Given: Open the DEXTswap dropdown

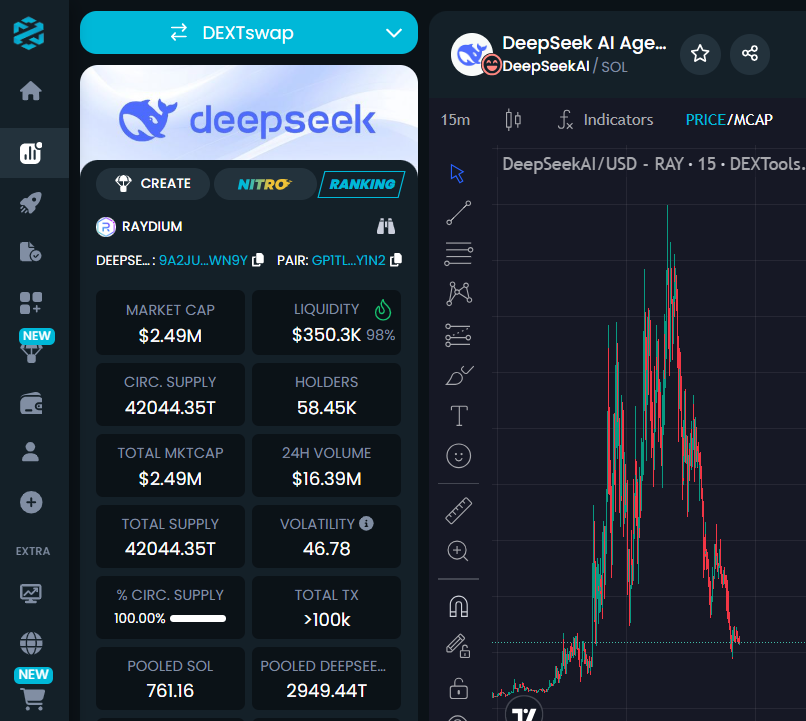Looking at the screenshot, I should (249, 32).
